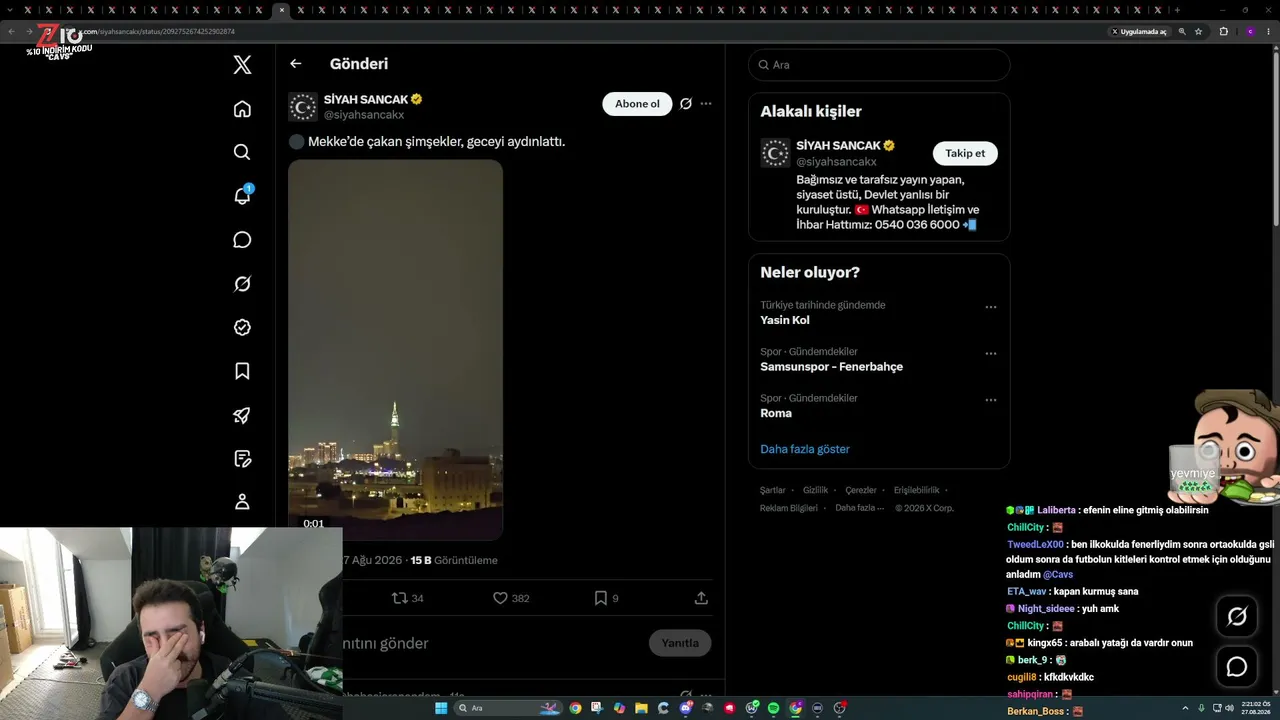Open the X logo home link
Screen dimensions: 1280x720
pos(242,65)
